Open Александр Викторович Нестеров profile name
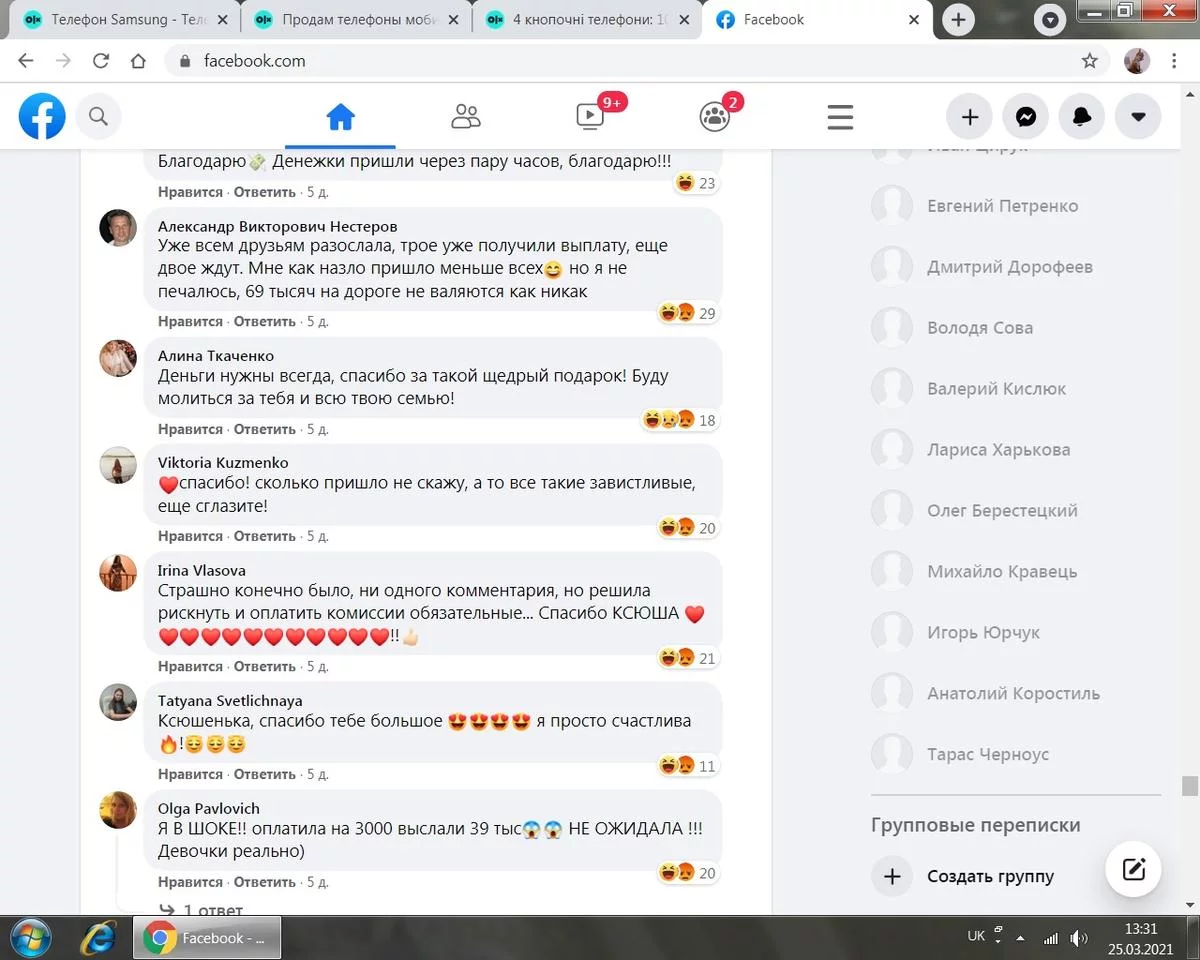This screenshot has width=1200, height=960. pos(277,226)
